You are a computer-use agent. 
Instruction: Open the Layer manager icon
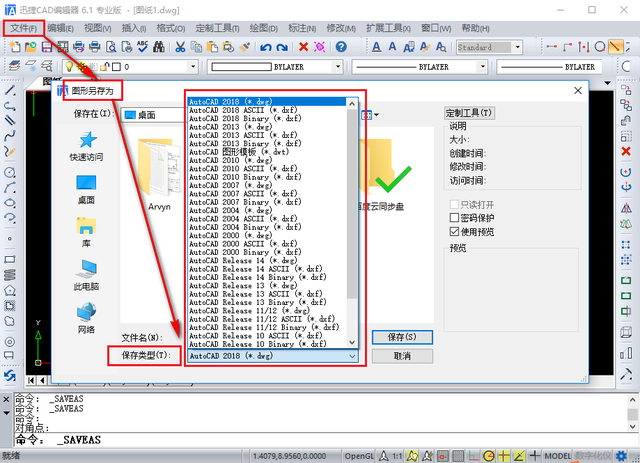click(15, 66)
